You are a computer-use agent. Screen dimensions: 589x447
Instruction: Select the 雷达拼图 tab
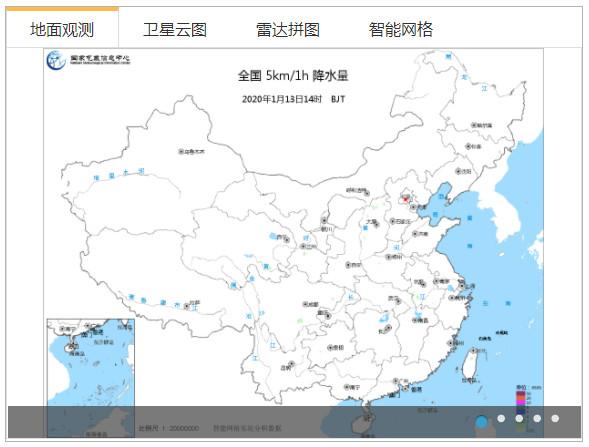(x=288, y=29)
